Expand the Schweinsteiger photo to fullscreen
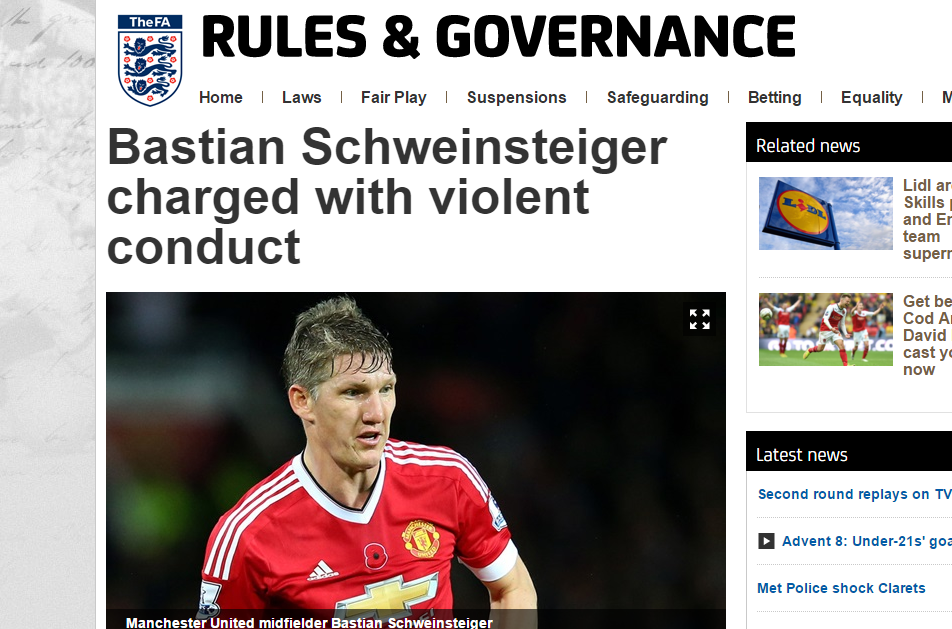The height and width of the screenshot is (629, 952). [699, 319]
